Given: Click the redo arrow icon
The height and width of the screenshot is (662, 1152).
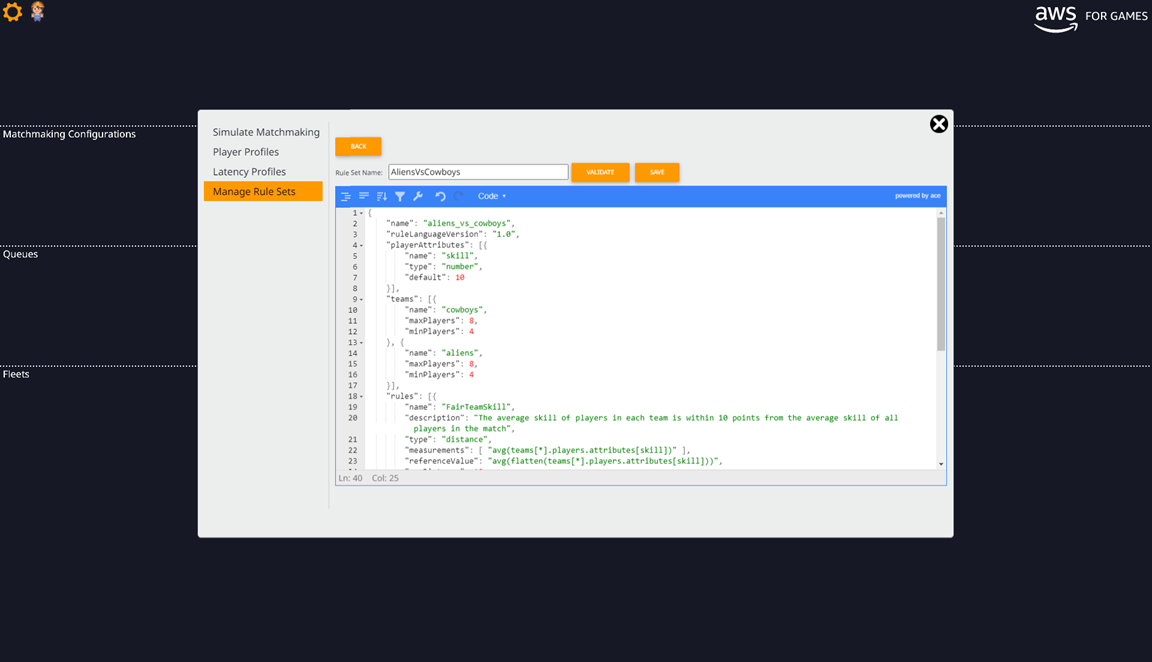Looking at the screenshot, I should [458, 196].
